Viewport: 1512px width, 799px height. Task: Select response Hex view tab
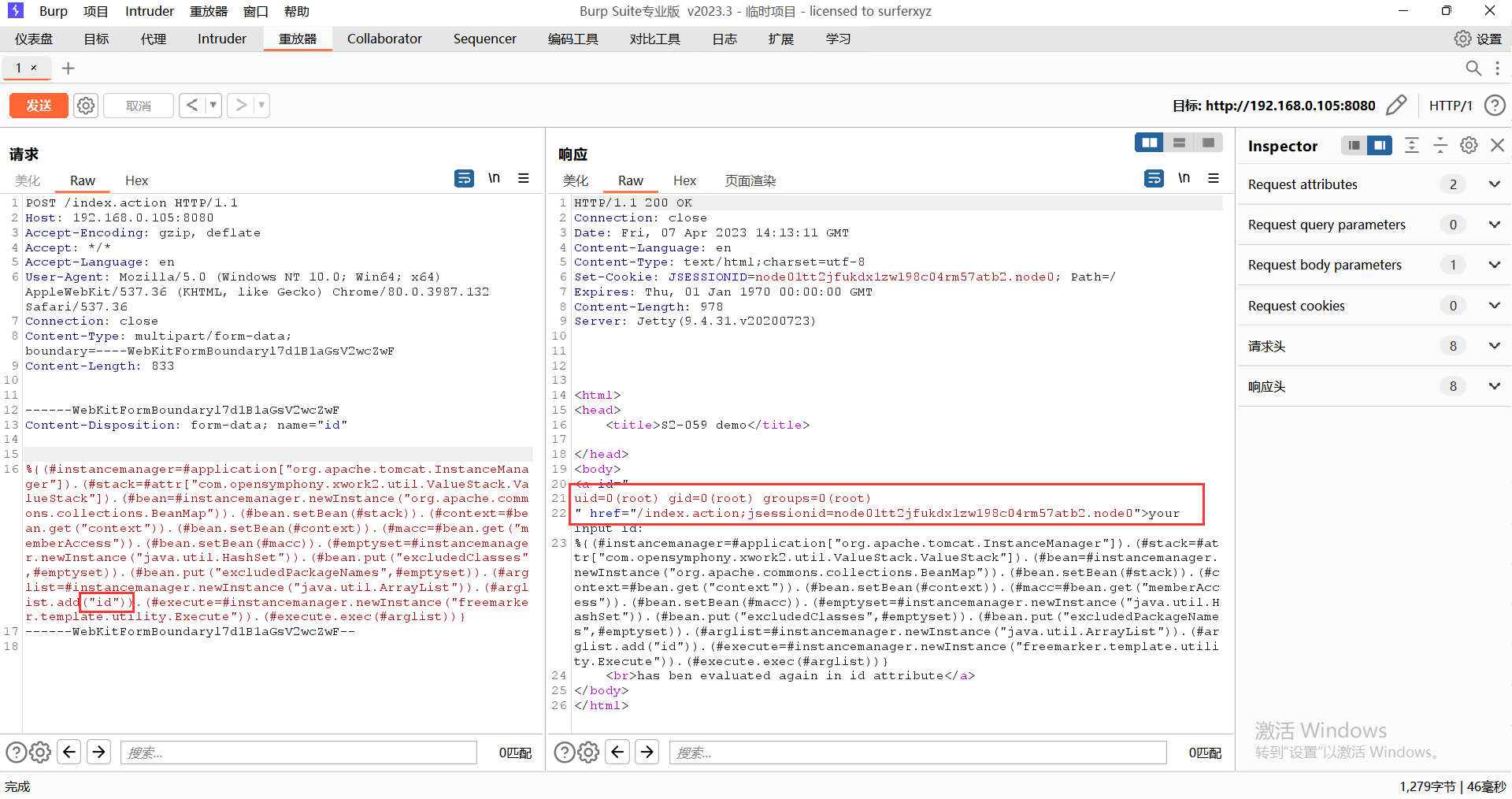[x=684, y=180]
